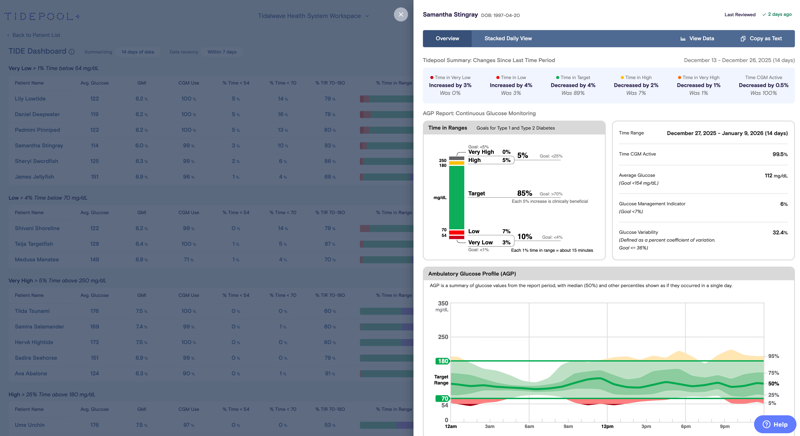
Task: Click the green Target segment of ranges bar
Action: 456,197
